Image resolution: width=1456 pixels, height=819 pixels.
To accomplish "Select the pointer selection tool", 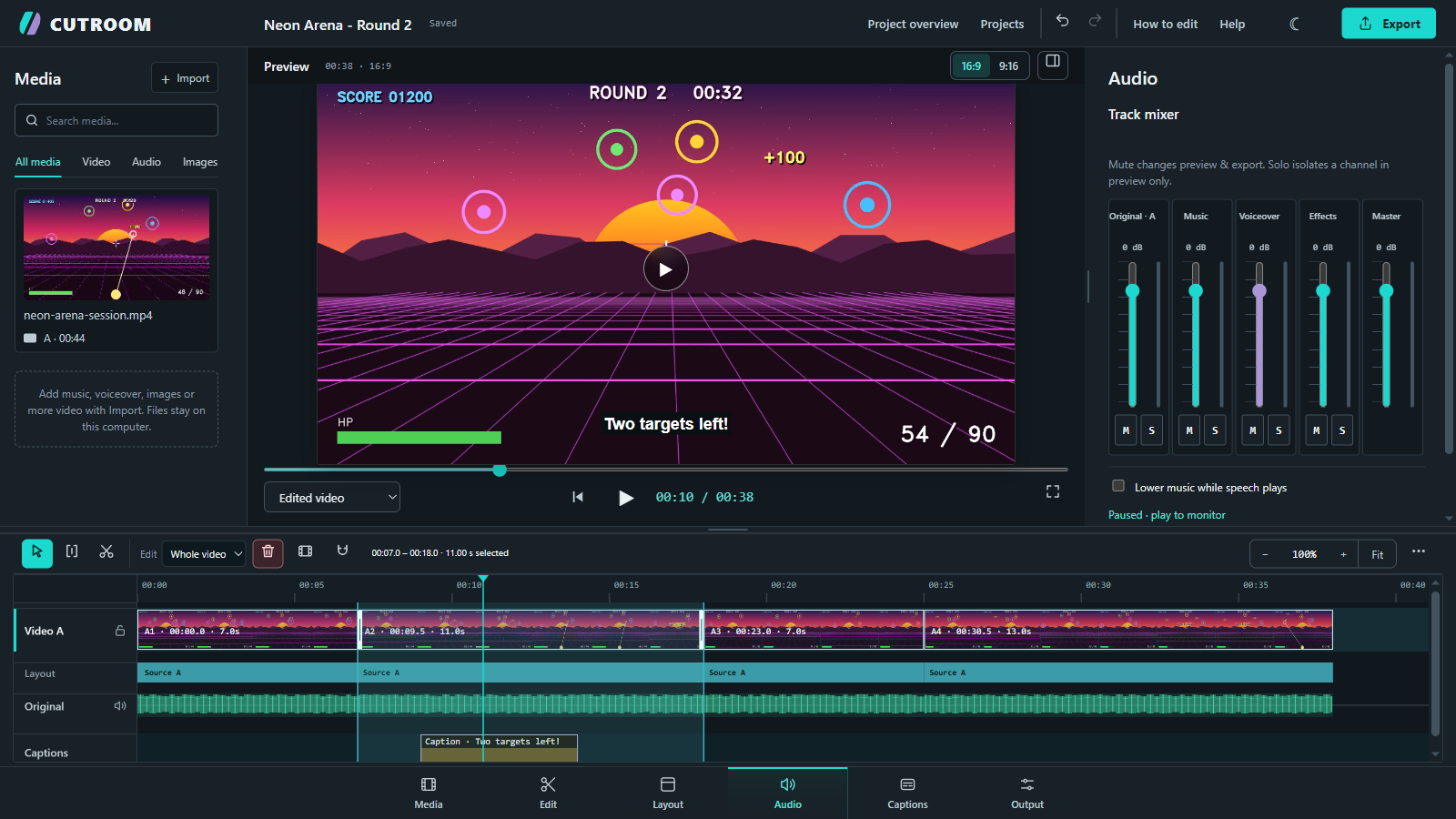I will 37,552.
